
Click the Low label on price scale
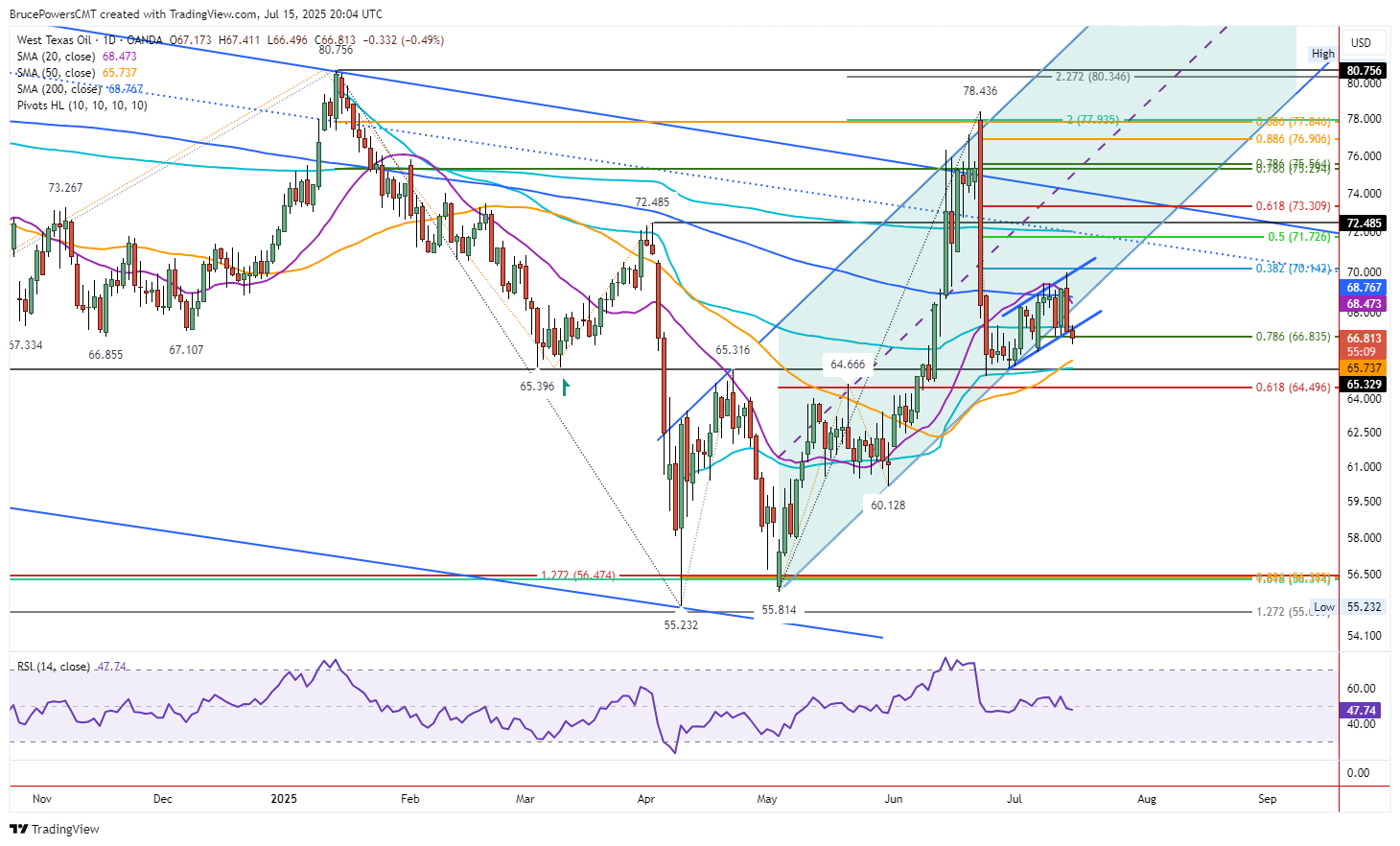click(x=1324, y=607)
